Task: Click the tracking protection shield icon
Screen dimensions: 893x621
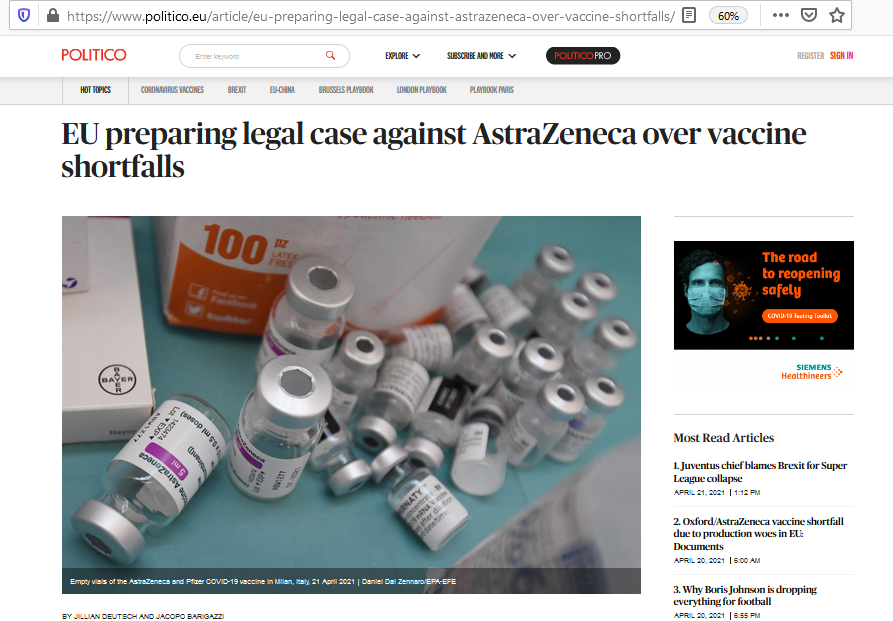Action: [24, 15]
